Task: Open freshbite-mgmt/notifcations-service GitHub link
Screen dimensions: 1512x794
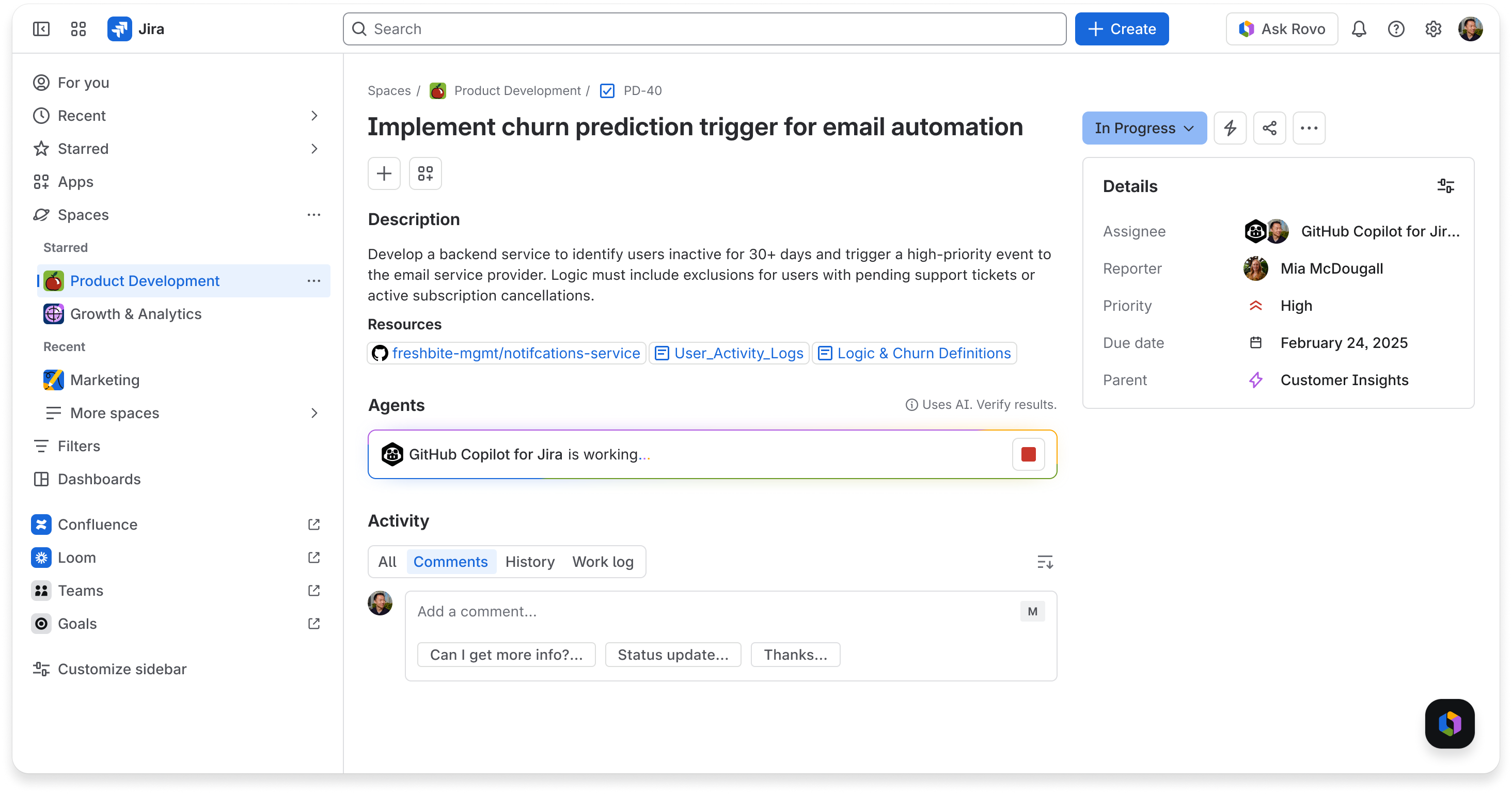Action: (506, 353)
